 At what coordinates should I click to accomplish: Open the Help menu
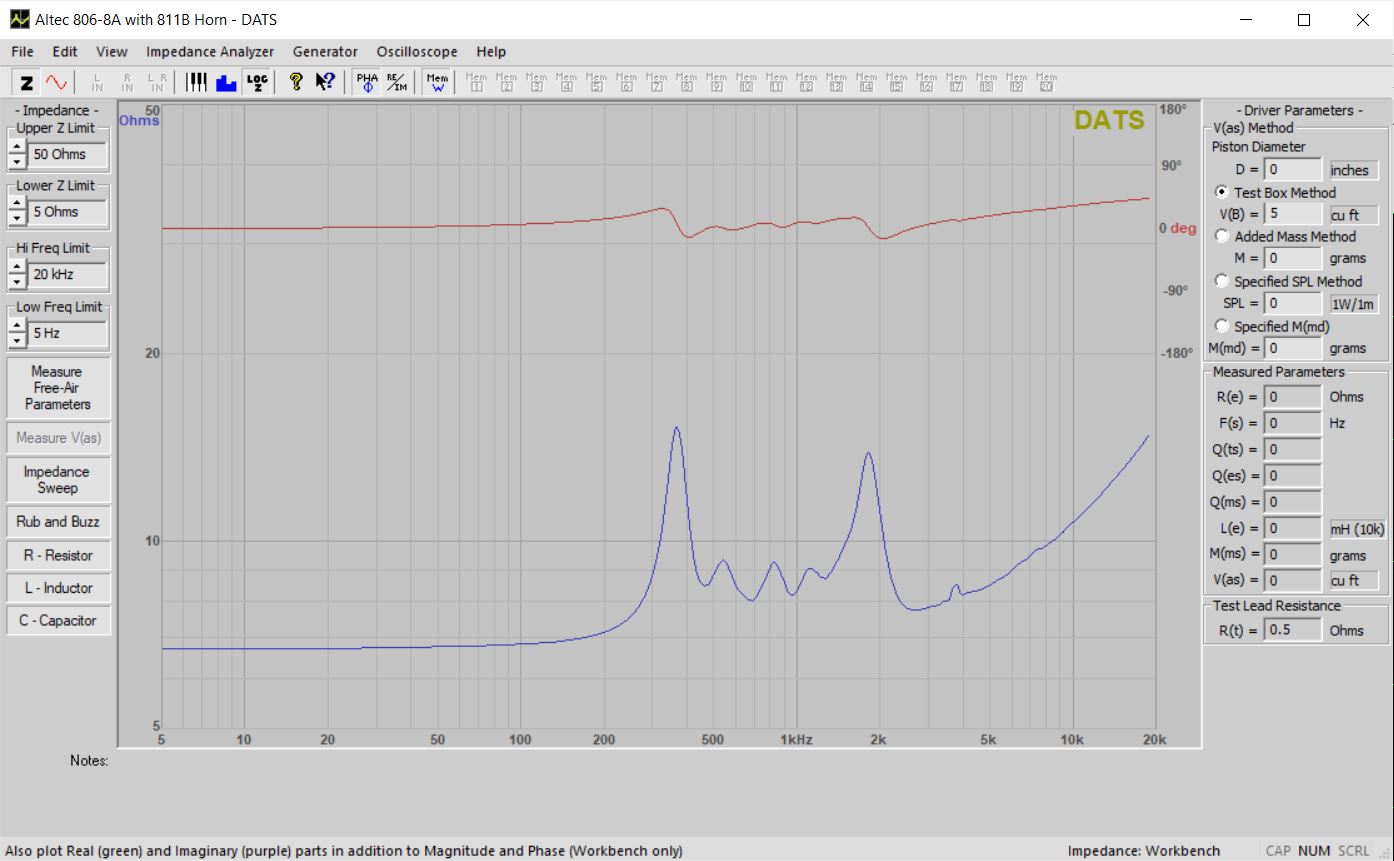pyautogui.click(x=491, y=51)
